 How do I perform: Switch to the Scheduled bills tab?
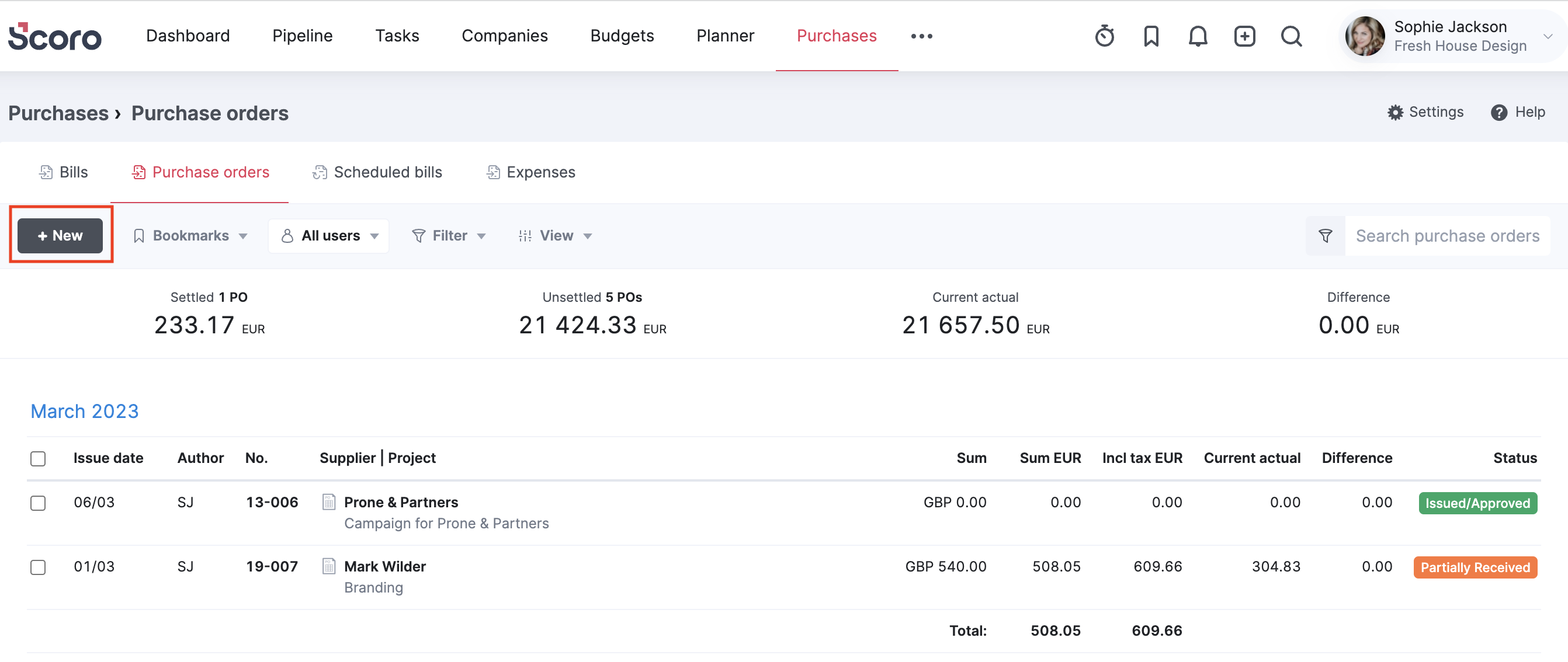(x=377, y=172)
